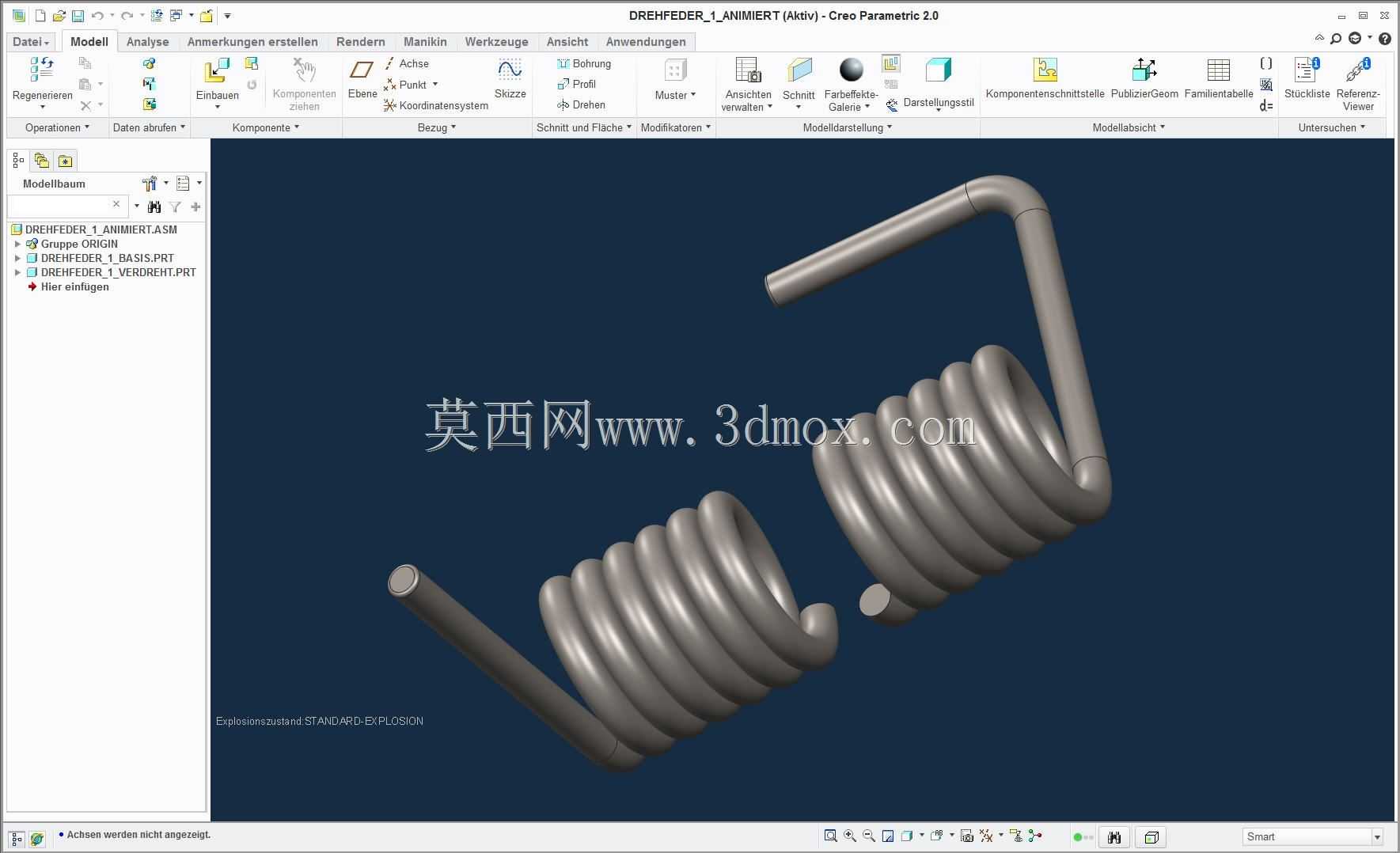Open the Manikin tab
The height and width of the screenshot is (853, 1400).
click(425, 42)
